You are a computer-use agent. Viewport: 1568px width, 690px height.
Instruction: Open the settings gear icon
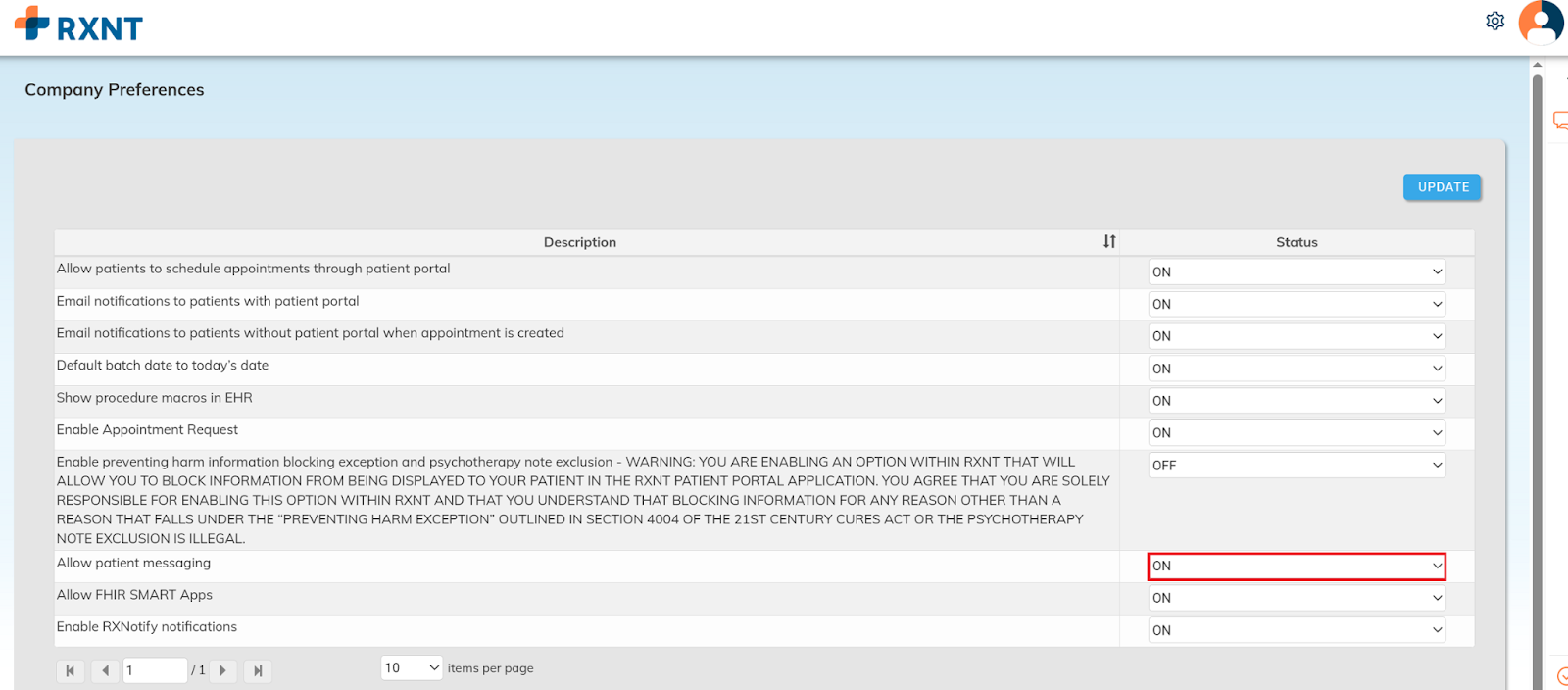(1494, 21)
